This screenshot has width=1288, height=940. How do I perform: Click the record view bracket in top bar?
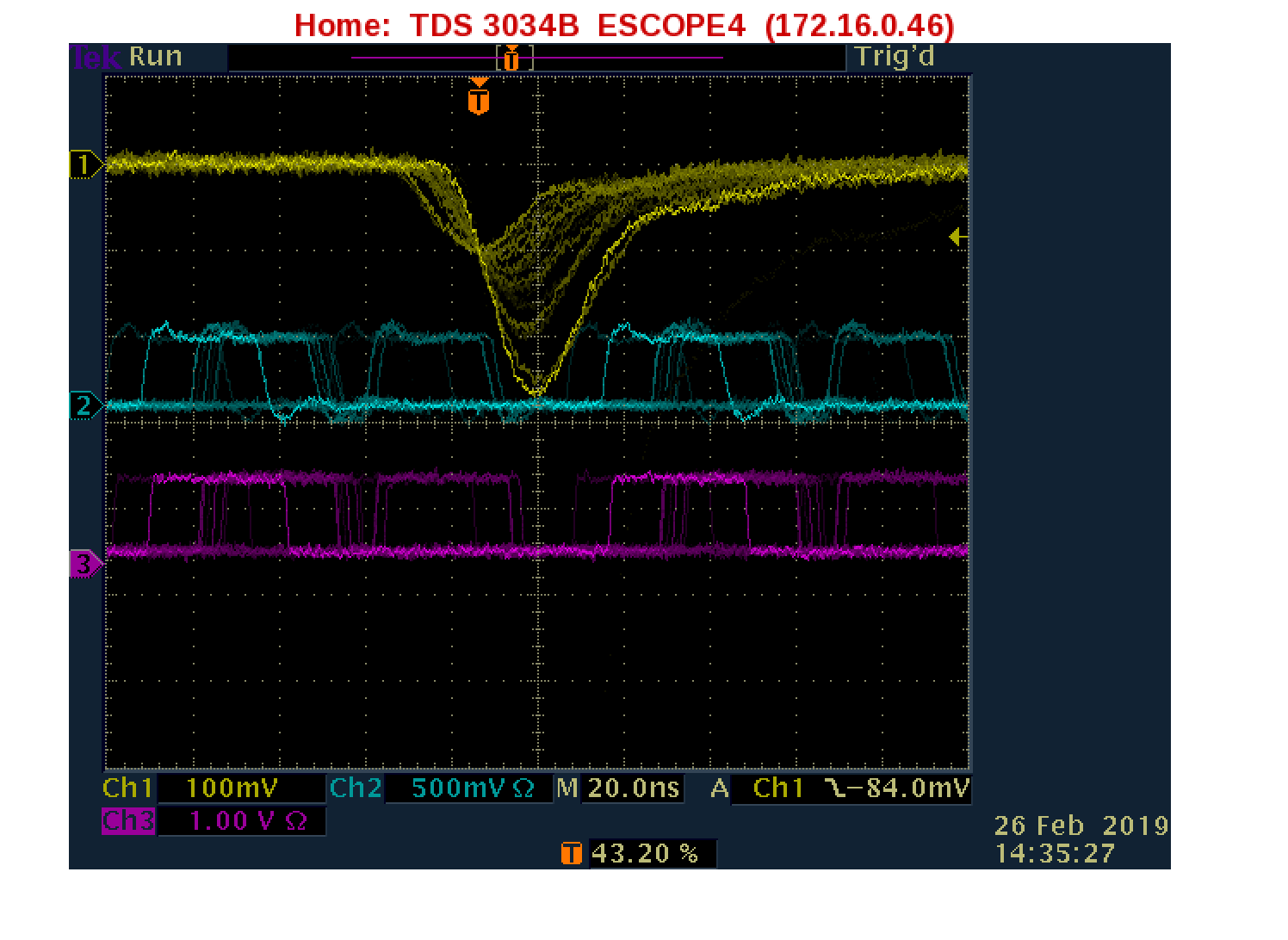click(x=514, y=59)
